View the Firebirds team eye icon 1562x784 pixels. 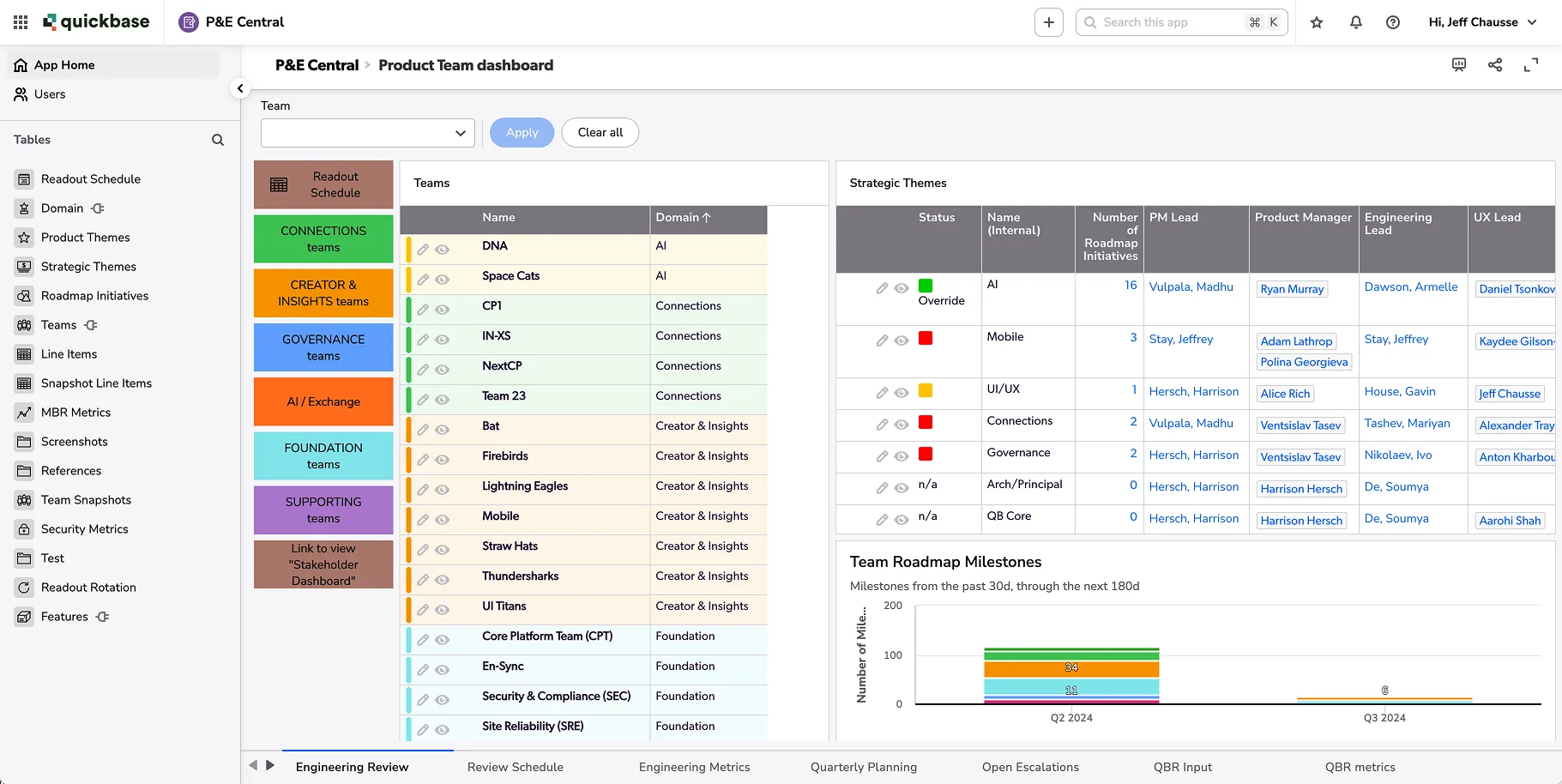tap(443, 460)
